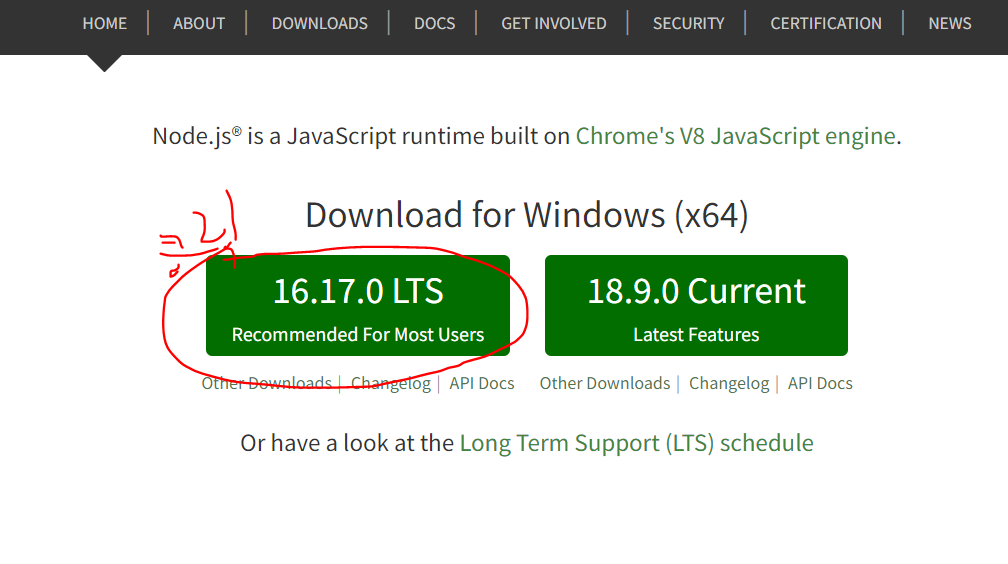Open API Docs for the Current version
This screenshot has width=1008, height=564.
coord(820,383)
